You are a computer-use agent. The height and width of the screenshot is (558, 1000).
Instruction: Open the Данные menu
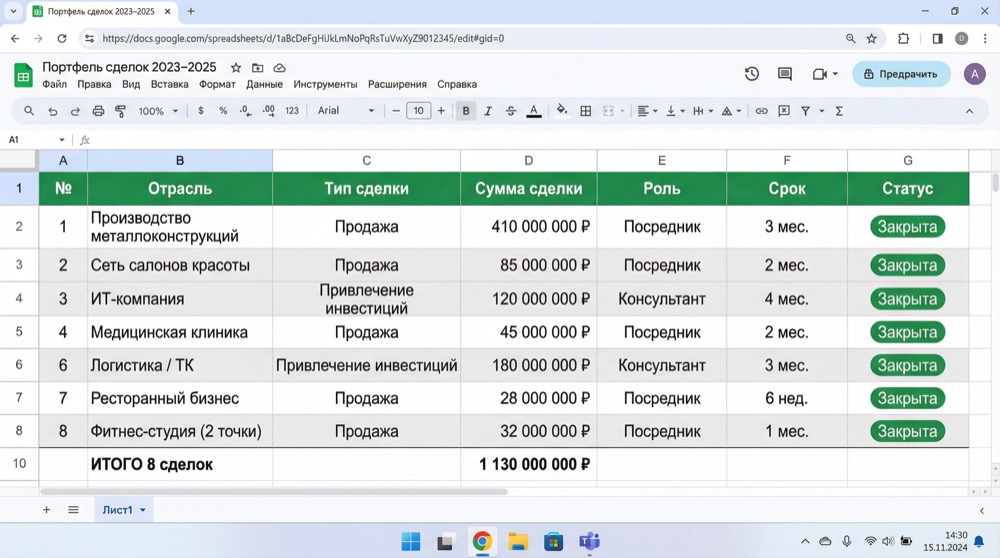click(x=265, y=84)
